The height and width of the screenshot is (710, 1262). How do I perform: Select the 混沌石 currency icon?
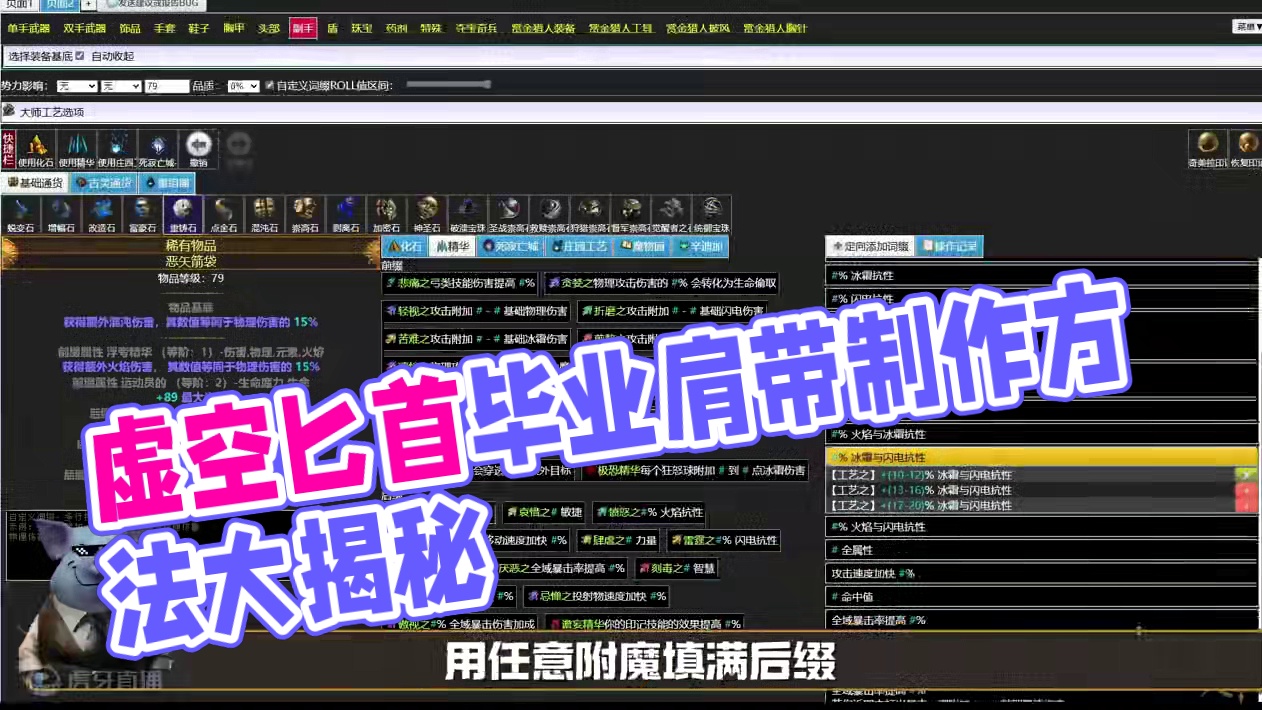click(x=263, y=212)
